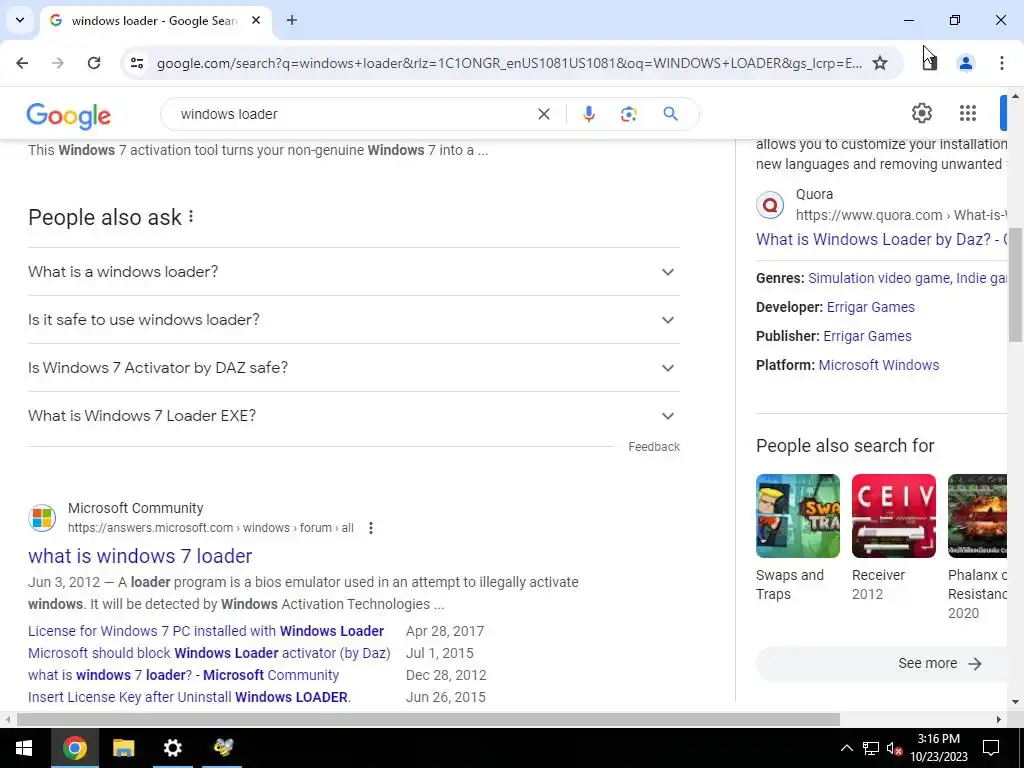Open a new browser tab
This screenshot has height=768, width=1024.
[292, 20]
